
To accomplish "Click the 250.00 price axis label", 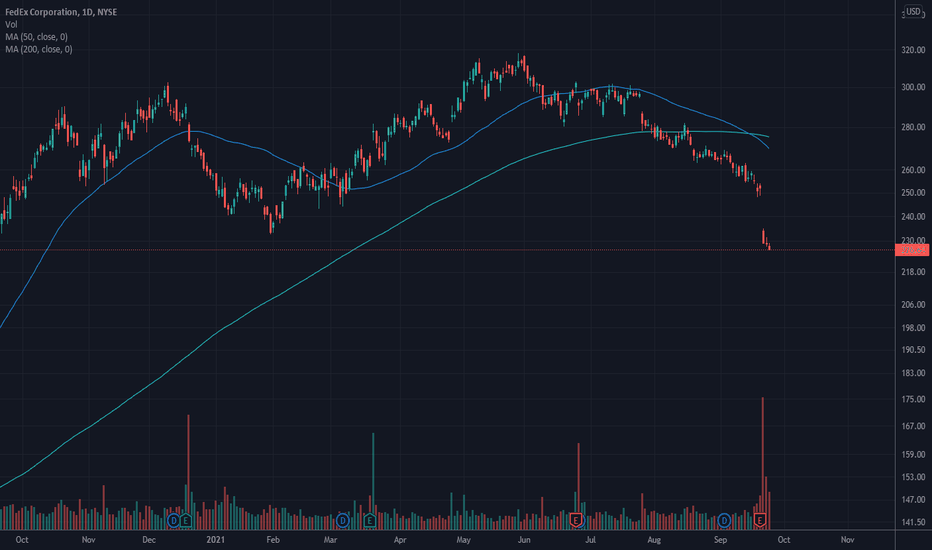I will (x=913, y=193).
